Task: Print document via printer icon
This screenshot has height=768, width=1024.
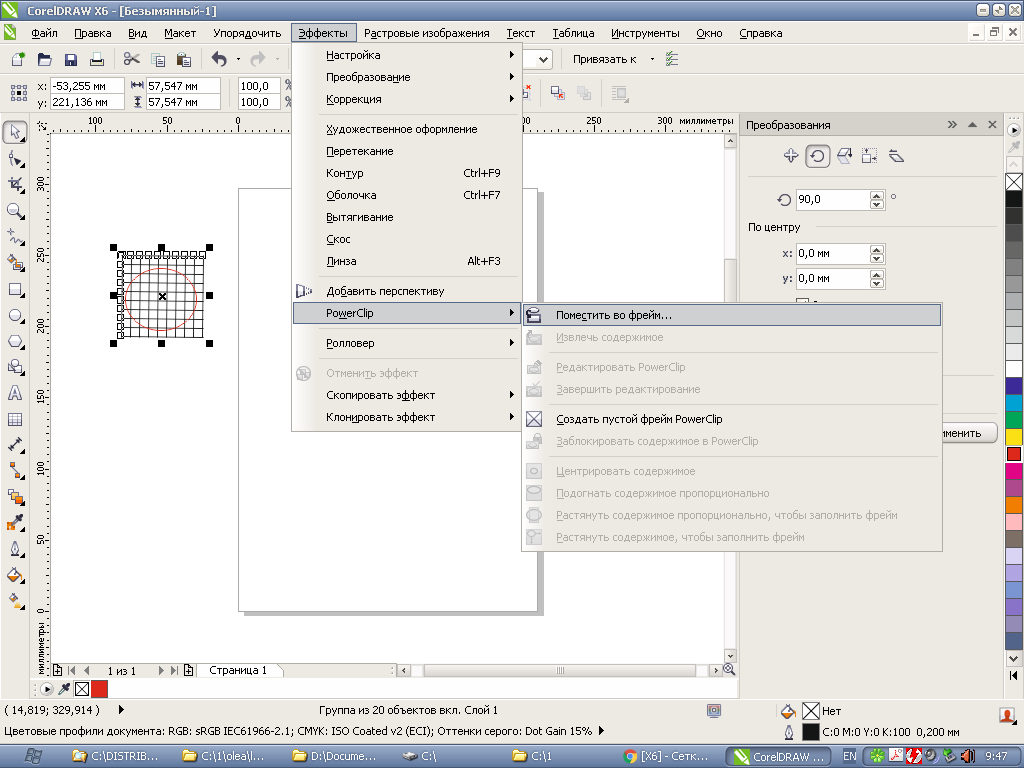Action: (97, 59)
